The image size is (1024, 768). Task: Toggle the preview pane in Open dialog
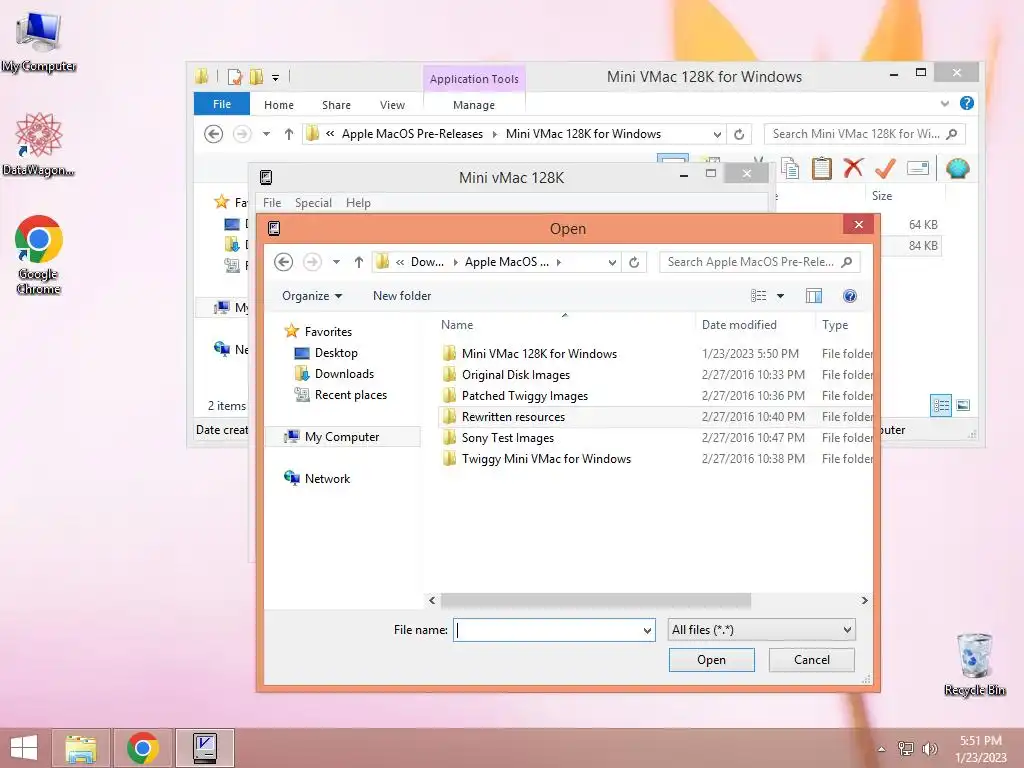click(x=814, y=296)
